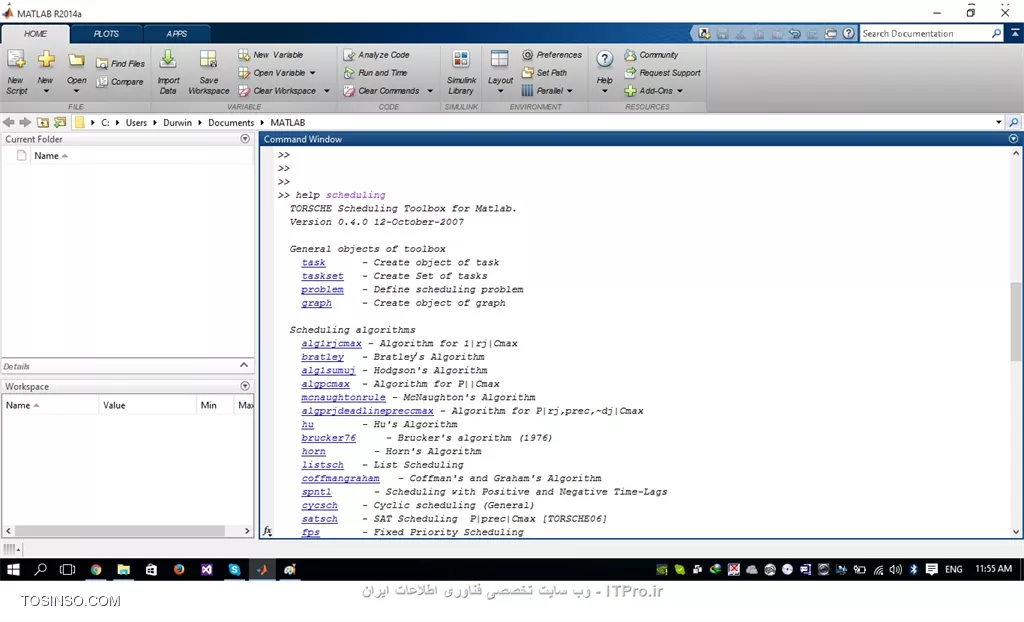Click Find Files in toolstrip
The height and width of the screenshot is (622, 1024).
pyautogui.click(x=121, y=63)
